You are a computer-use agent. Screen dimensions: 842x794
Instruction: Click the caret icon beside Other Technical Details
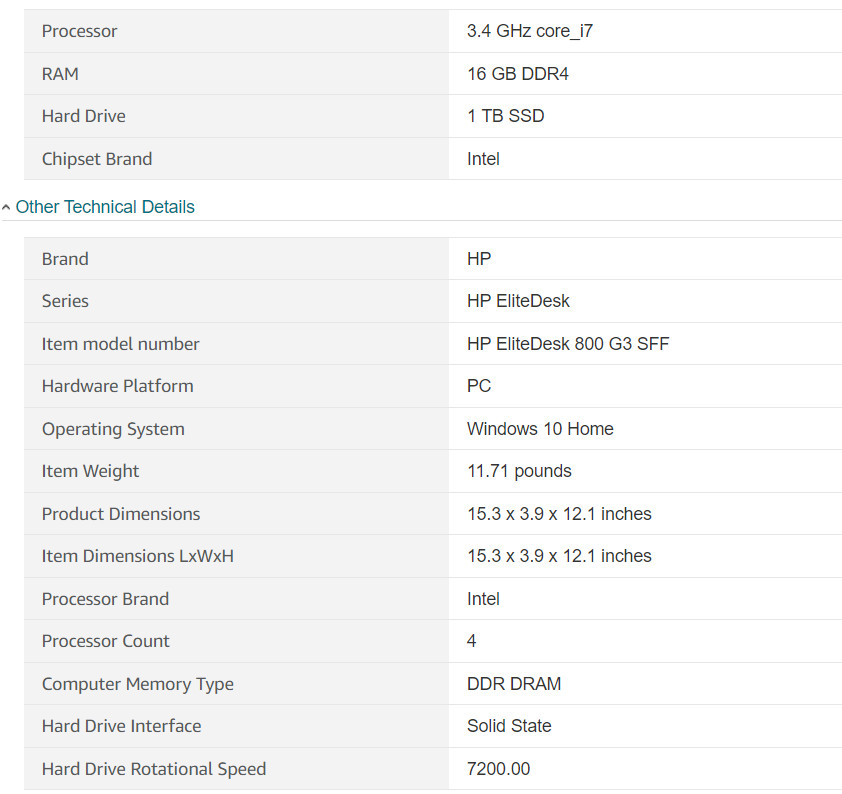tap(6, 207)
